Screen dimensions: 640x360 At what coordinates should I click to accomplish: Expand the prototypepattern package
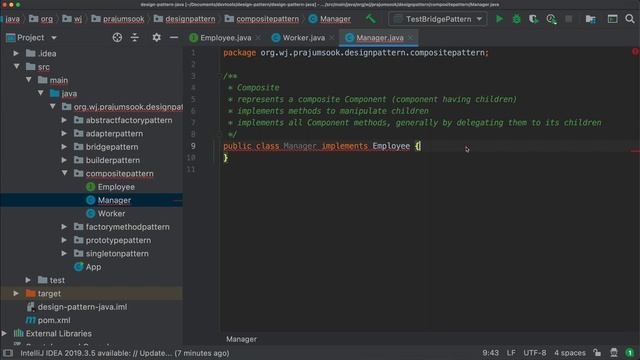(64, 240)
